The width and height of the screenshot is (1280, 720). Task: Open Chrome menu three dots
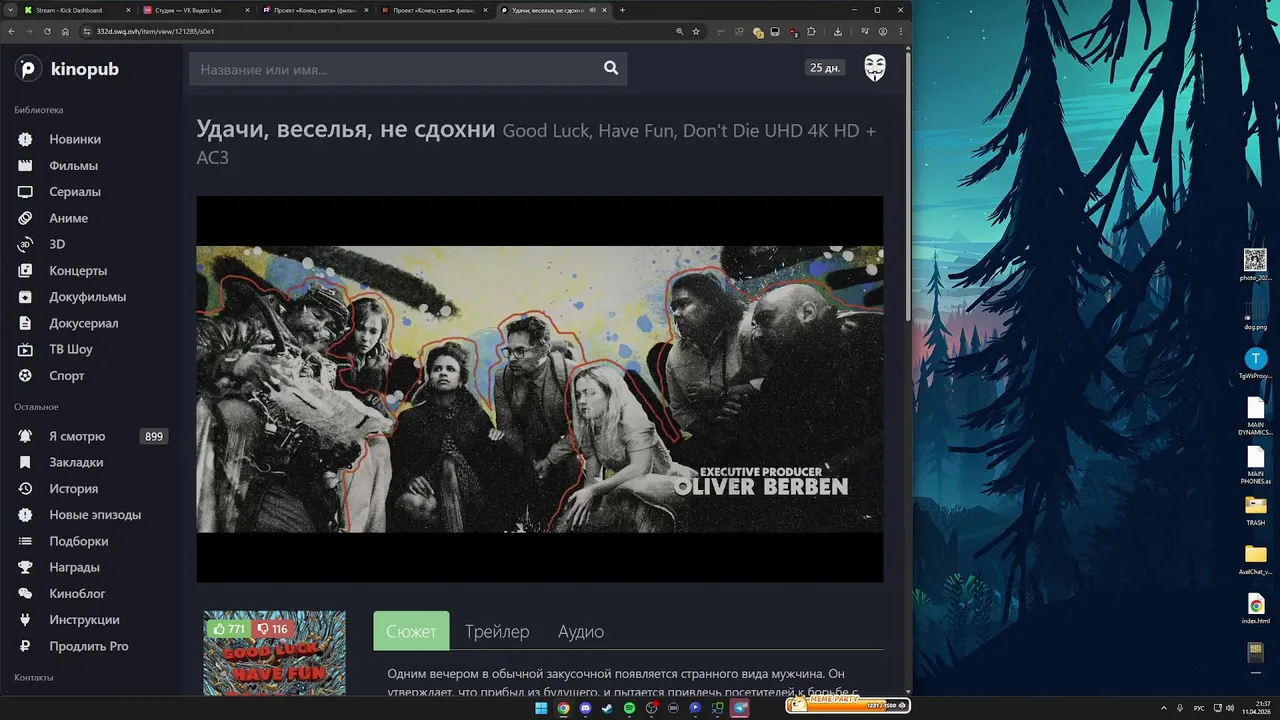pos(901,31)
